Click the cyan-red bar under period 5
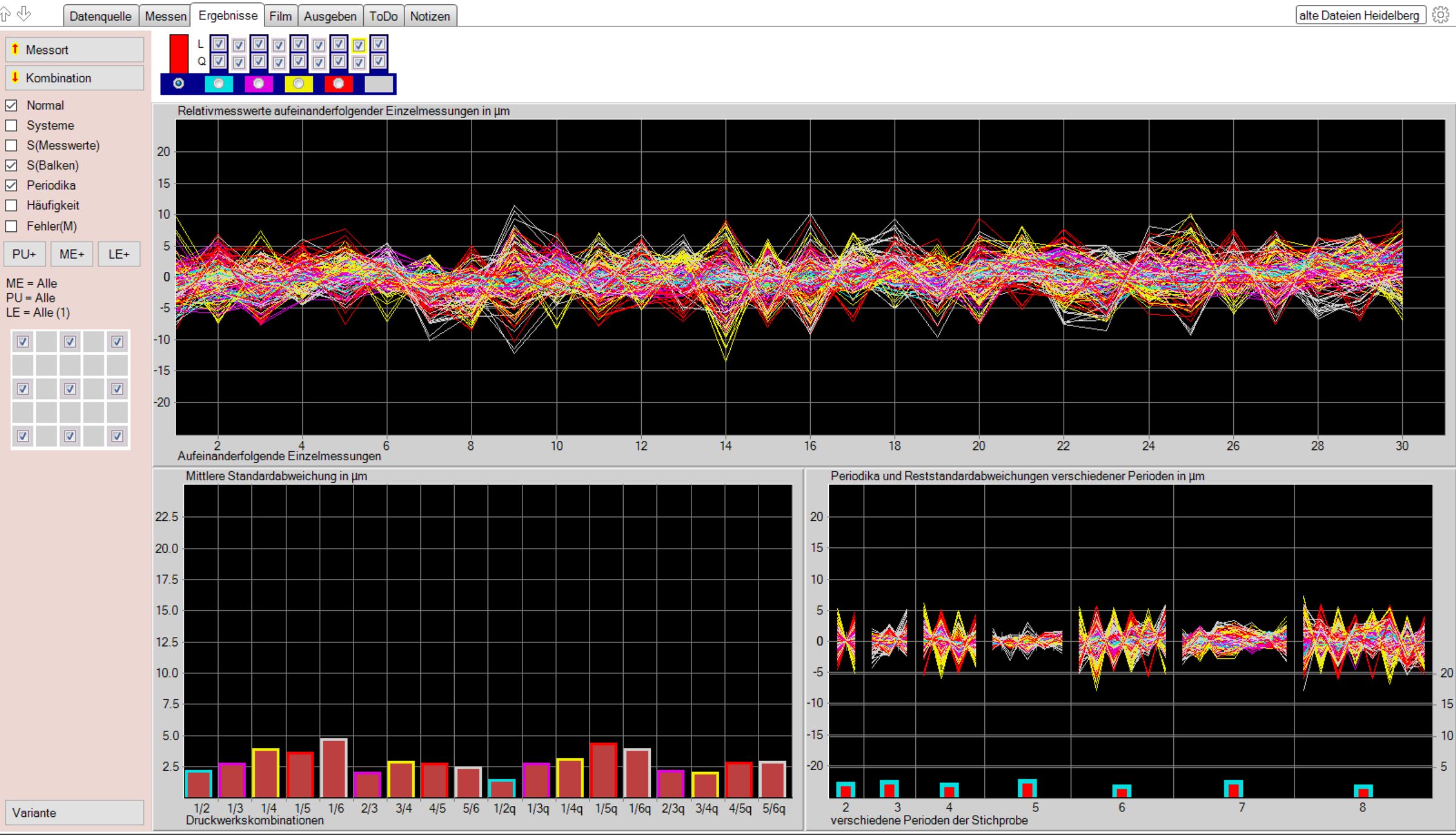 (x=1027, y=788)
